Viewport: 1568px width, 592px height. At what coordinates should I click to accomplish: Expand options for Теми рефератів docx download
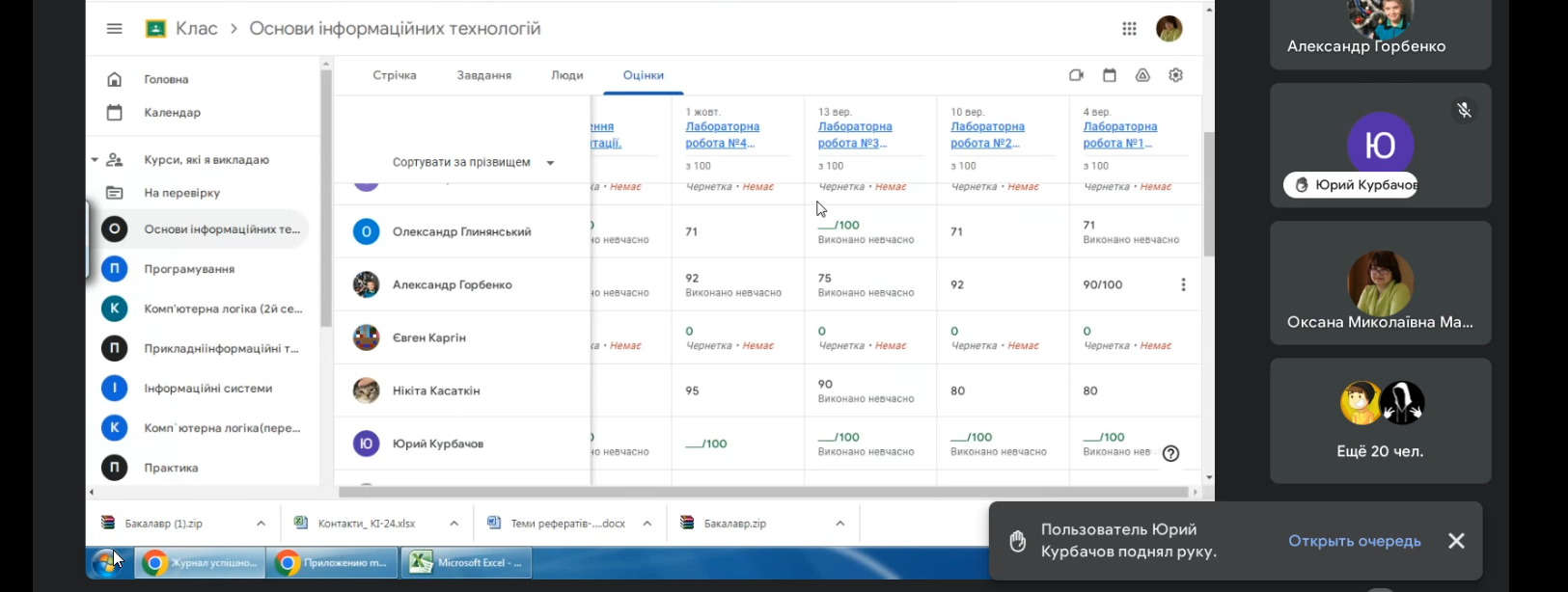(x=646, y=524)
